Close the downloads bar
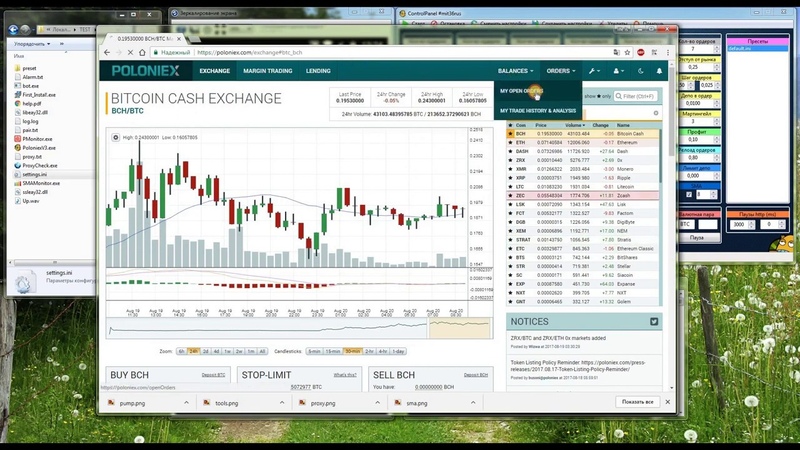800x450 pixels. [x=667, y=402]
